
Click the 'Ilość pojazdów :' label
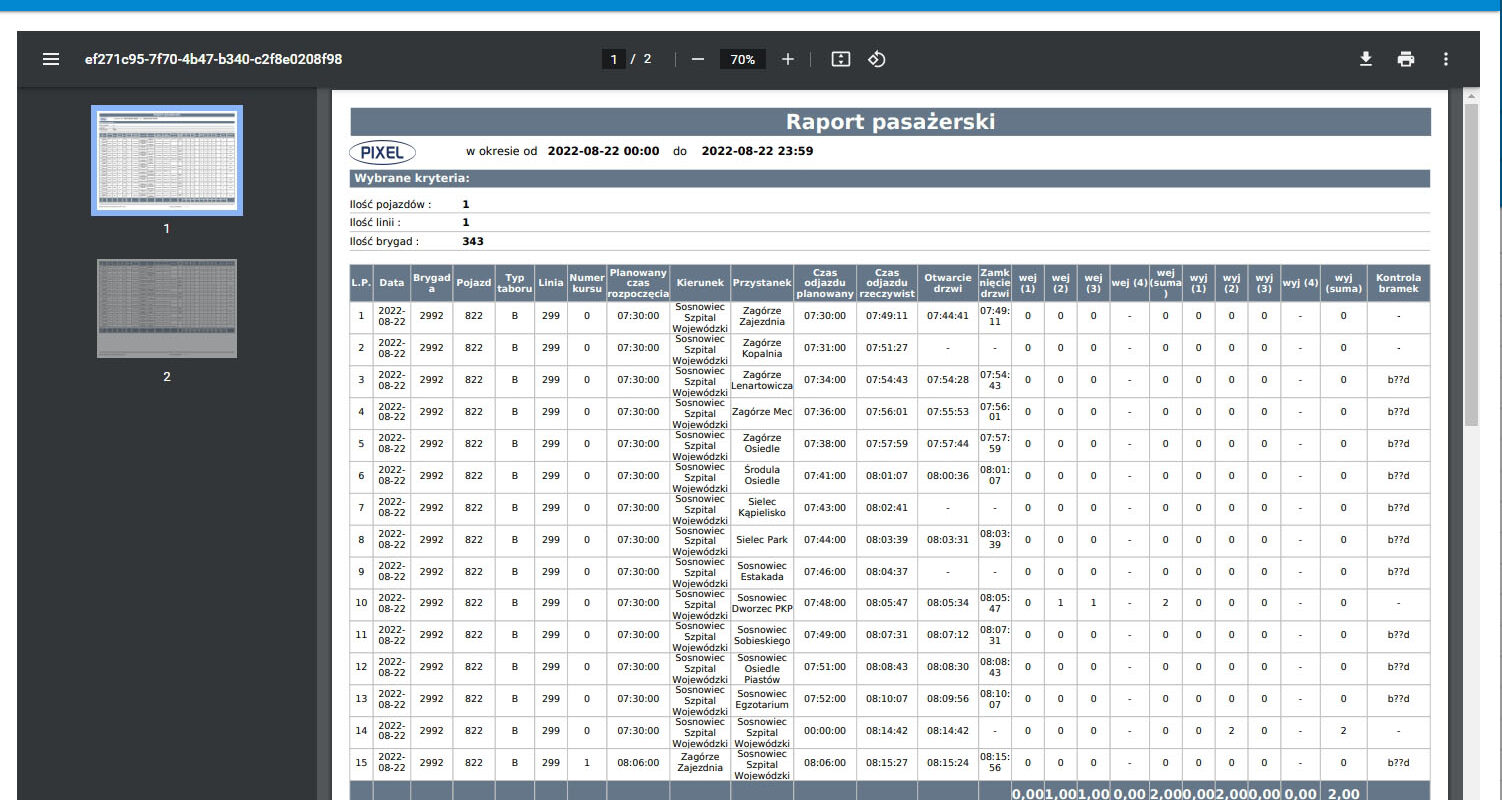pyautogui.click(x=390, y=205)
